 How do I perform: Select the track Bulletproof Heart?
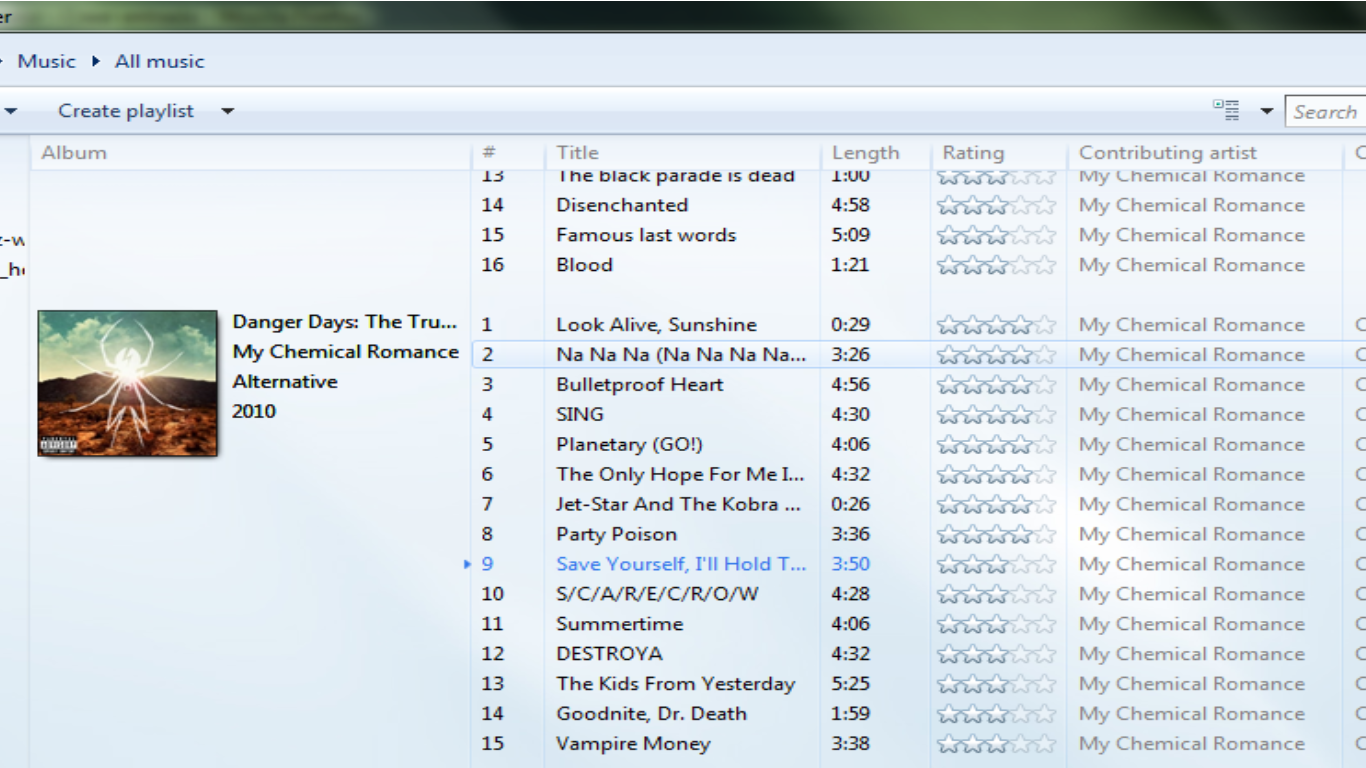[x=640, y=385]
